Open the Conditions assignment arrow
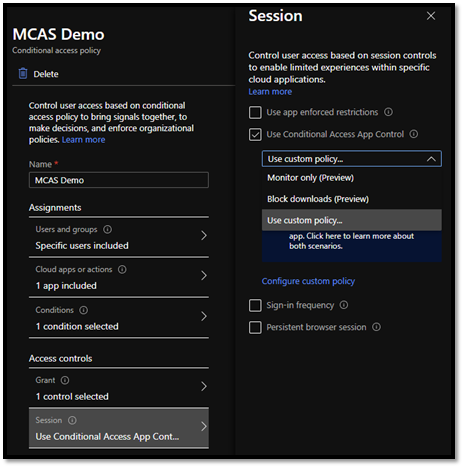Viewport: 464px width, 468px height. 204,316
